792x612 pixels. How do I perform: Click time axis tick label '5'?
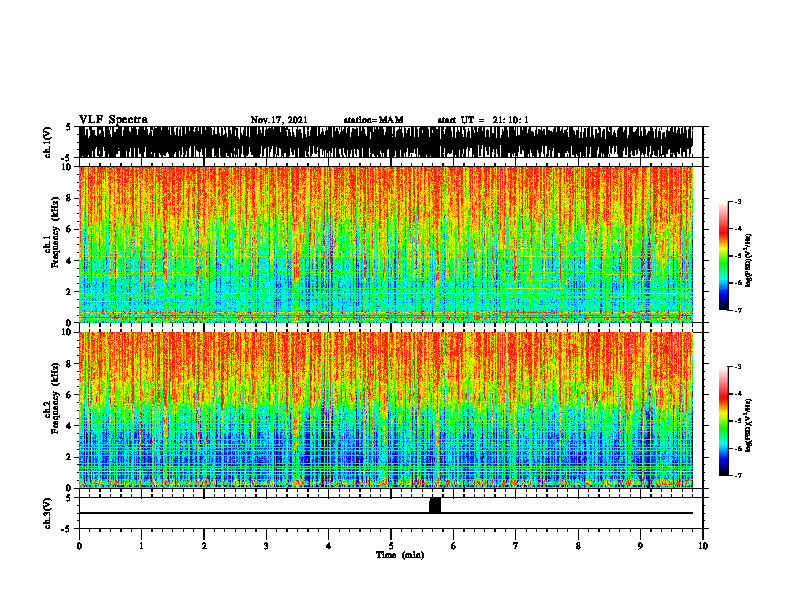(x=391, y=546)
